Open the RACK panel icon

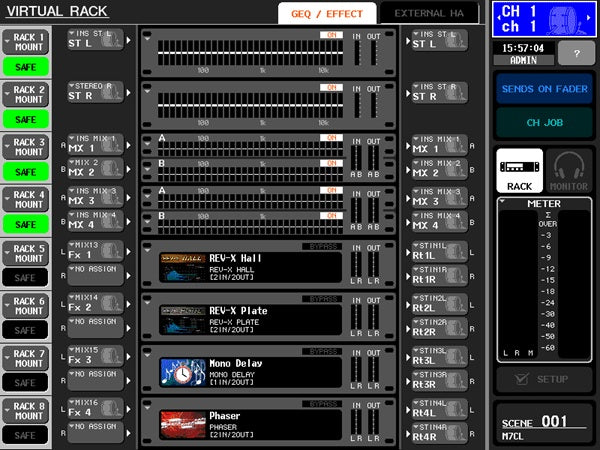tap(519, 171)
